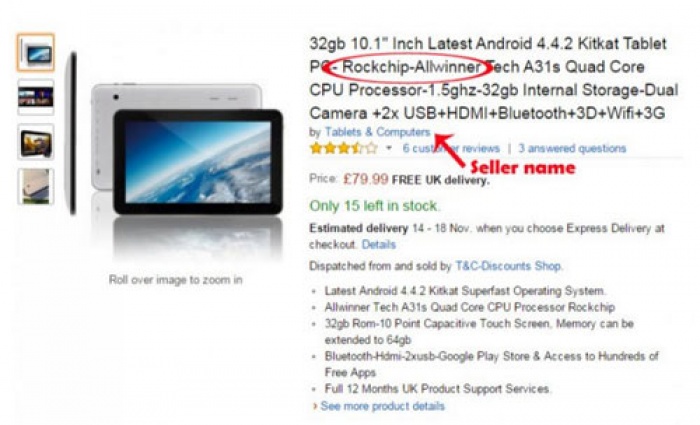
Task: Open the T&C-Discounts Shop seller link
Action: [x=508, y=266]
